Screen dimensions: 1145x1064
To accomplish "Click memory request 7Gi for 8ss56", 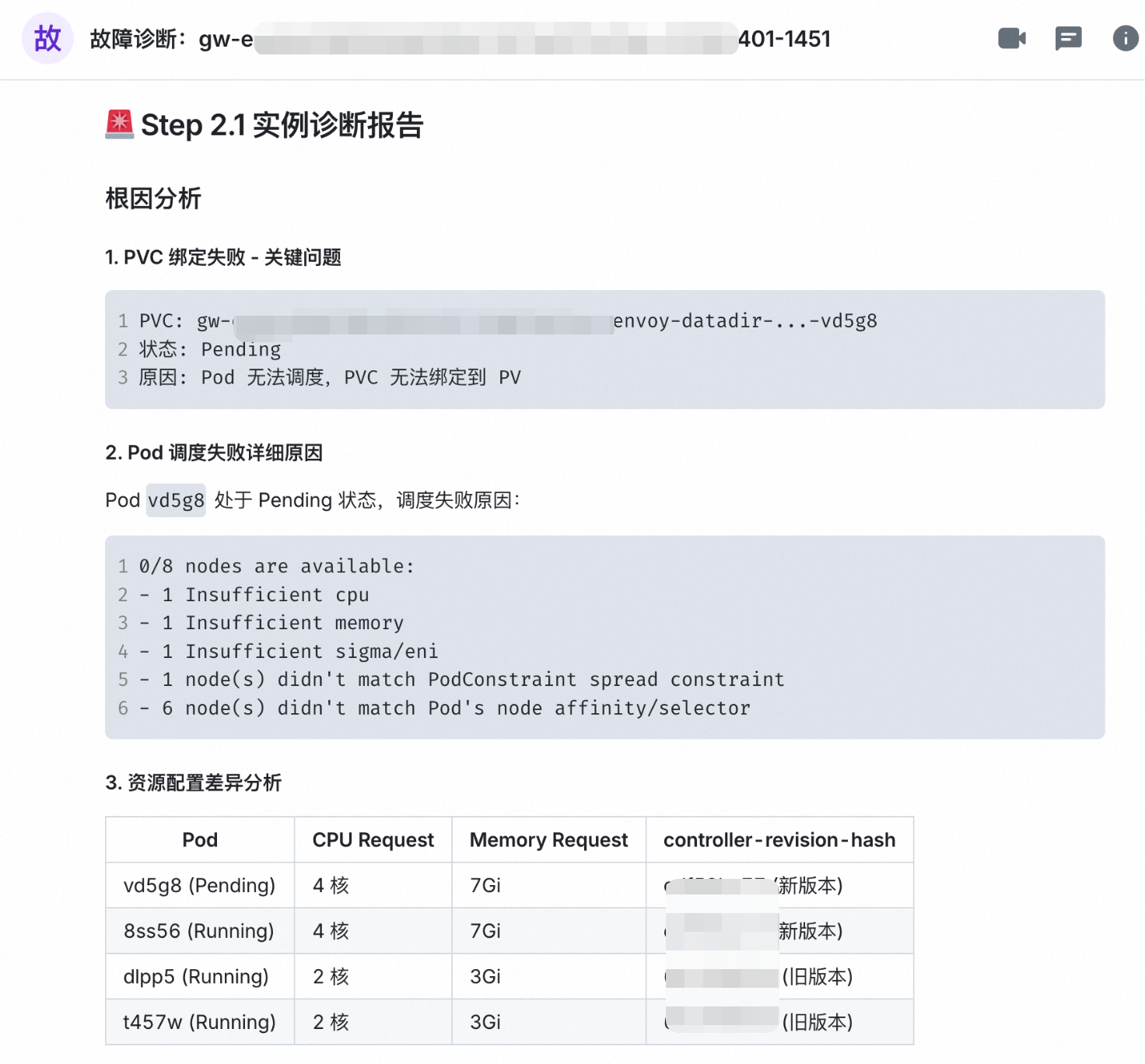I will pos(549,931).
